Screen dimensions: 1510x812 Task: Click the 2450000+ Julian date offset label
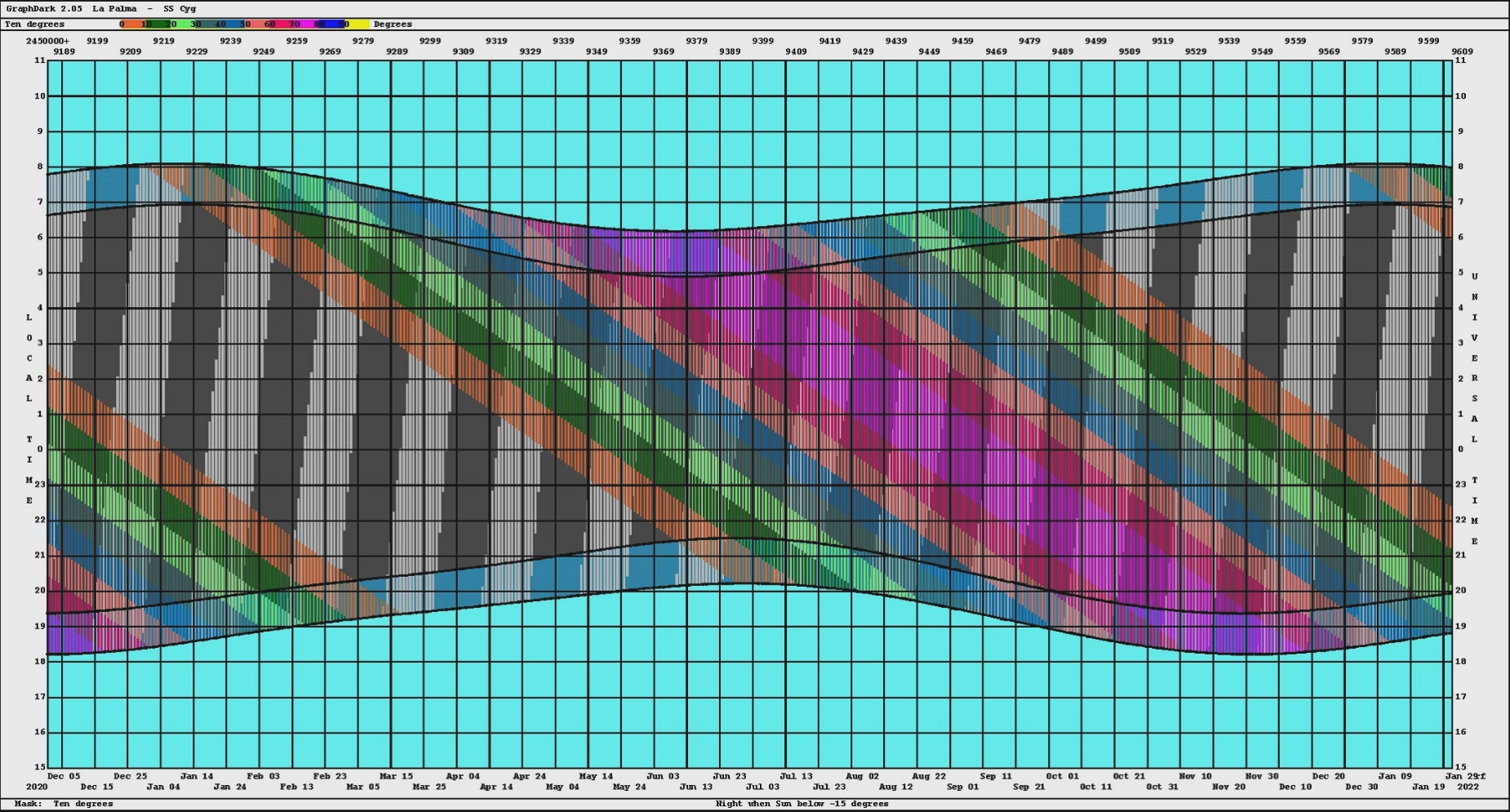pyautogui.click(x=47, y=41)
